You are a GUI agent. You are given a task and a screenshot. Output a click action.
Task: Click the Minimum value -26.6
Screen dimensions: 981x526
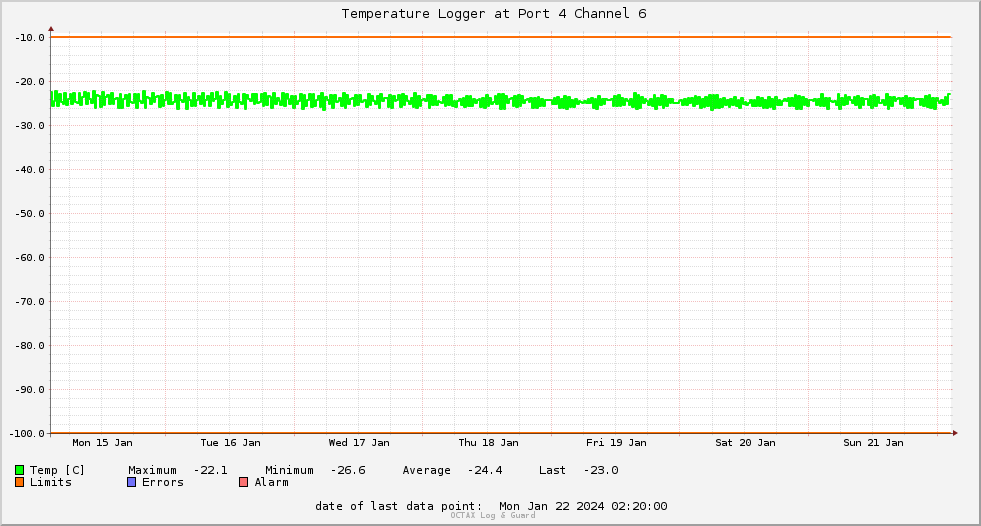(348, 470)
